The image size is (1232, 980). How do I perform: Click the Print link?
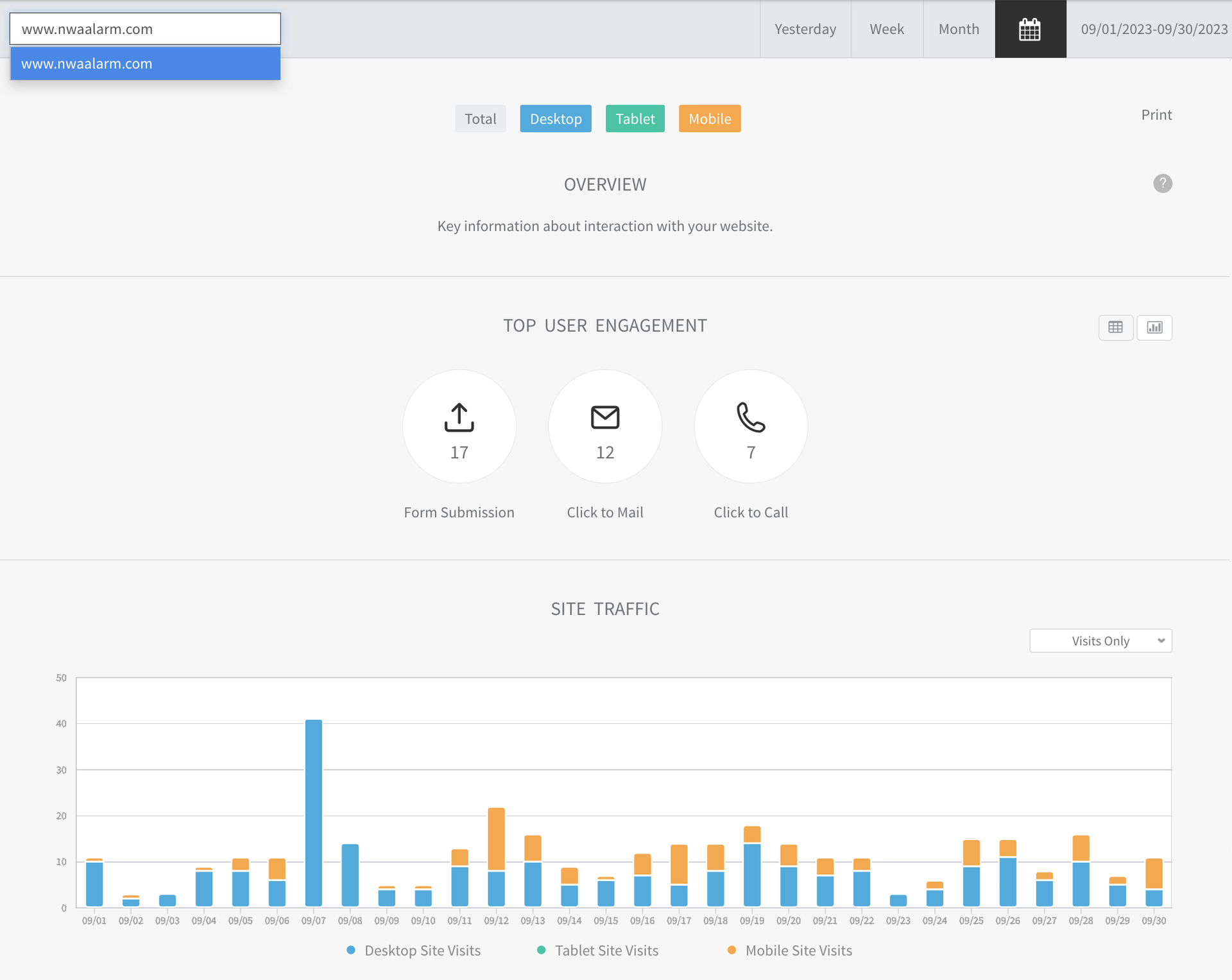(x=1156, y=115)
